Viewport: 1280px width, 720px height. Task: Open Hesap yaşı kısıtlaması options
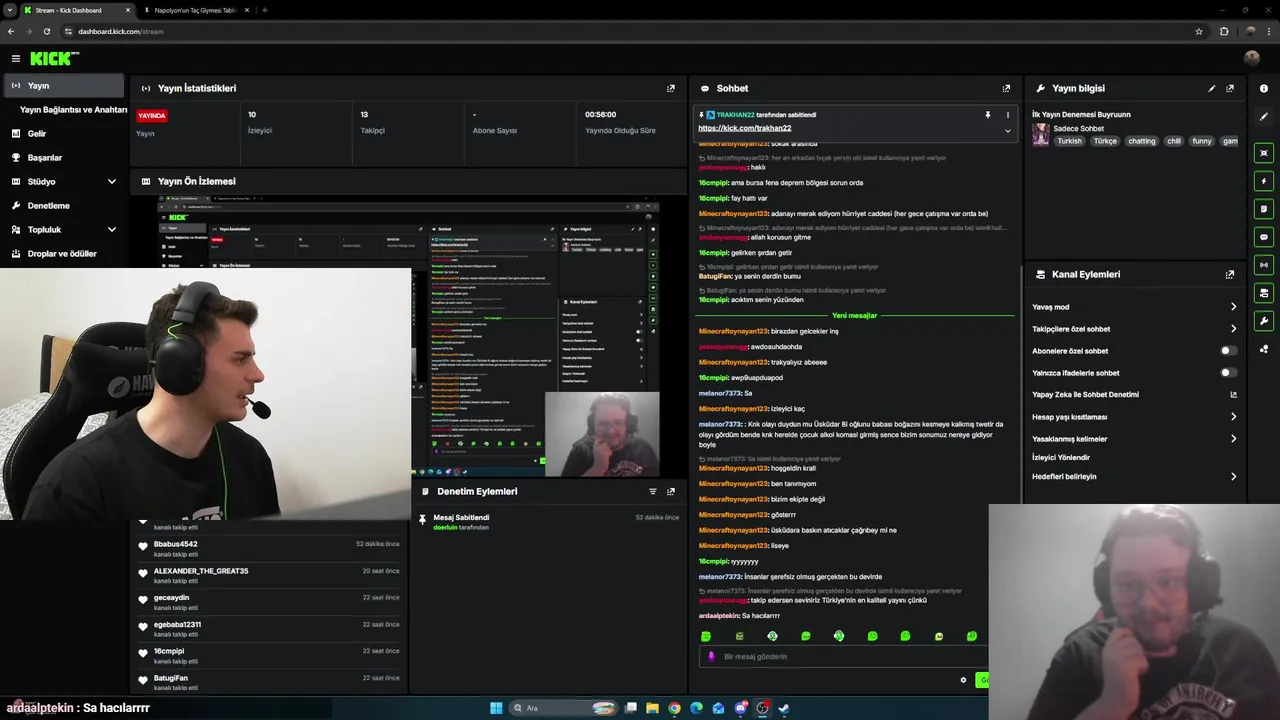pyautogui.click(x=1134, y=417)
